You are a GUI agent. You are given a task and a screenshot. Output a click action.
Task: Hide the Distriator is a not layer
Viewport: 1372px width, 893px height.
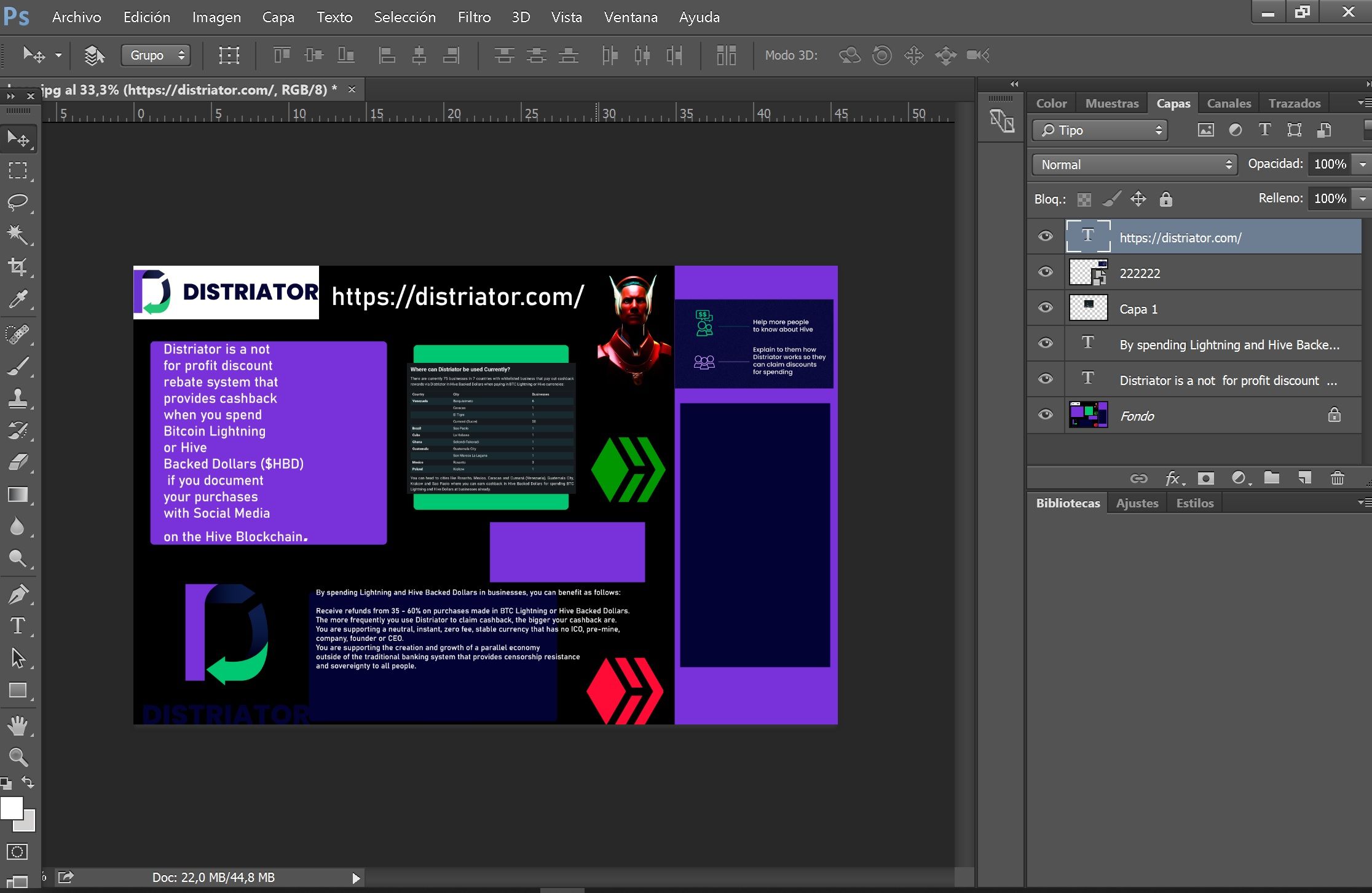(1046, 379)
